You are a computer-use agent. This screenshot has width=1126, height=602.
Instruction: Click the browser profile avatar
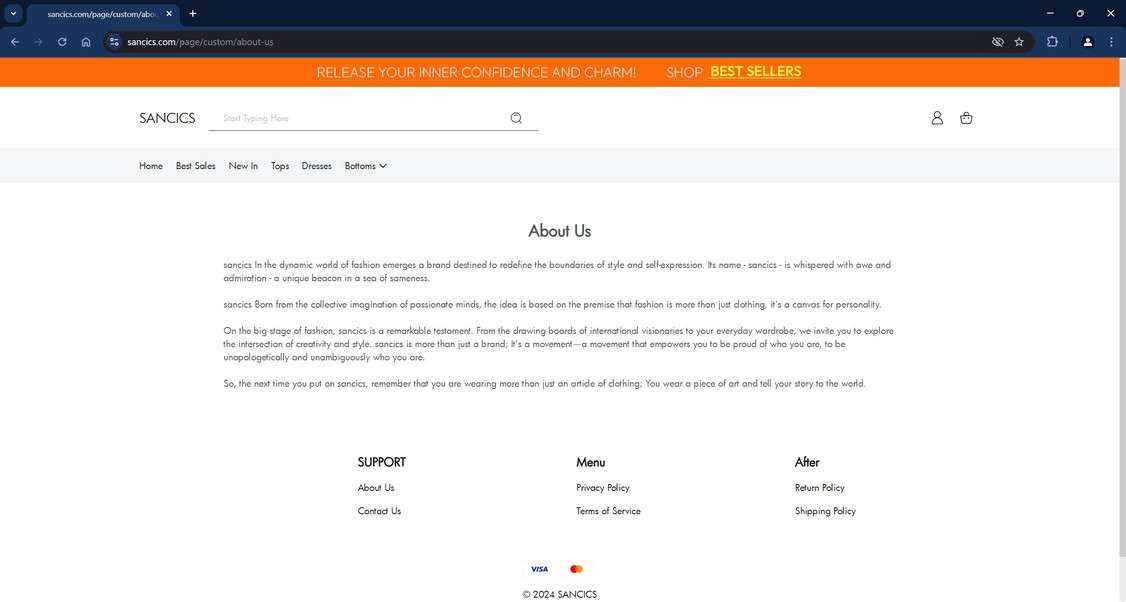1088,41
